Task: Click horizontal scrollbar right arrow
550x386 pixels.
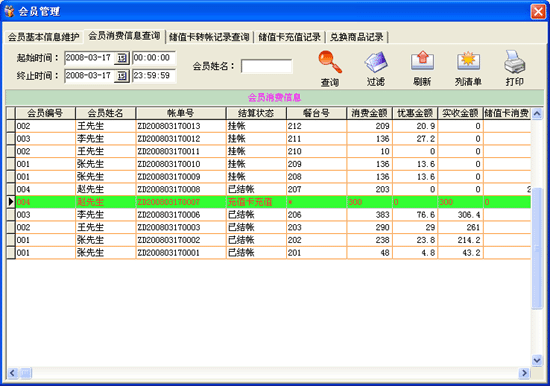Action: tap(524, 373)
